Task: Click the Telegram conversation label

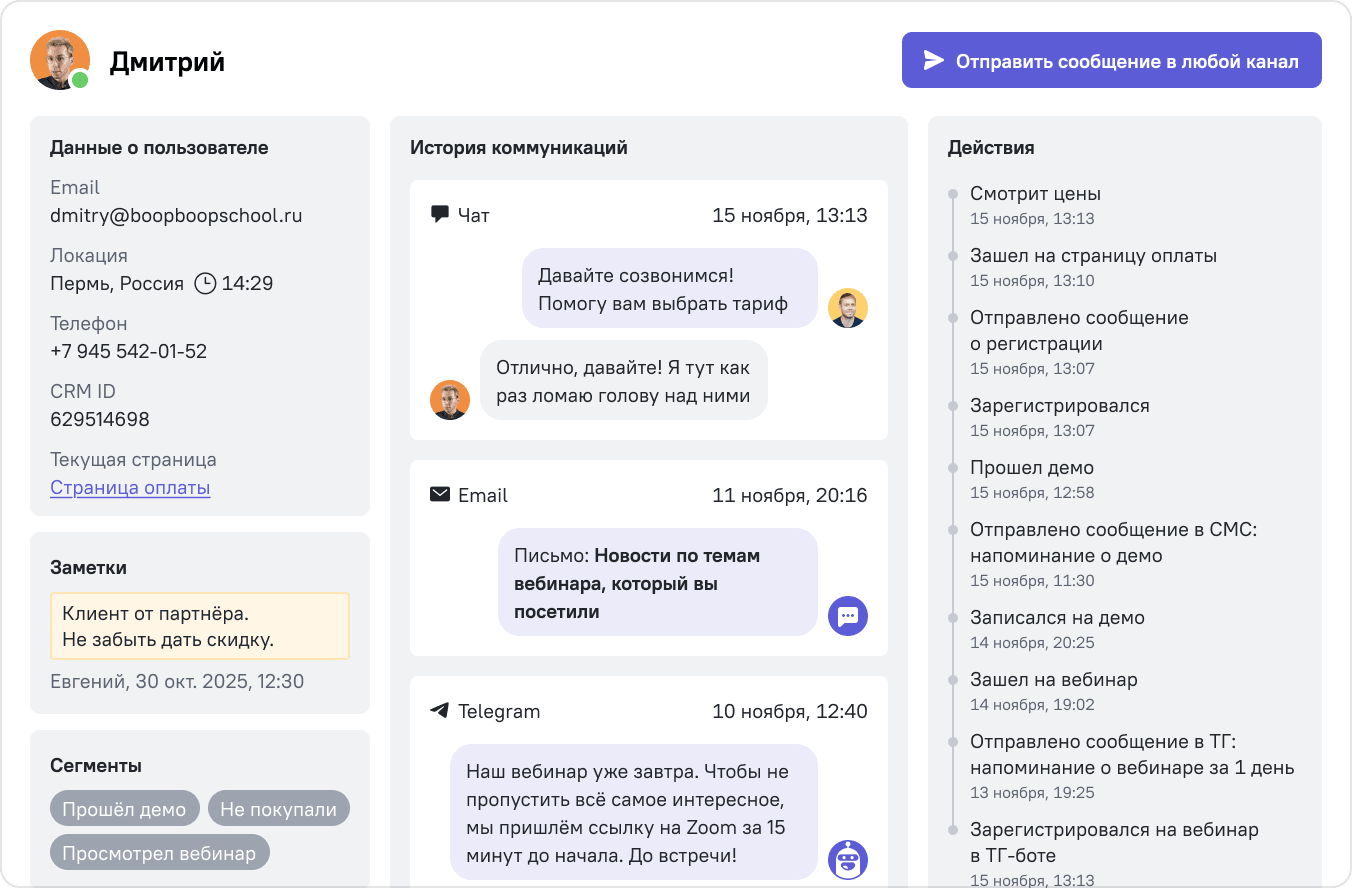Action: click(499, 712)
